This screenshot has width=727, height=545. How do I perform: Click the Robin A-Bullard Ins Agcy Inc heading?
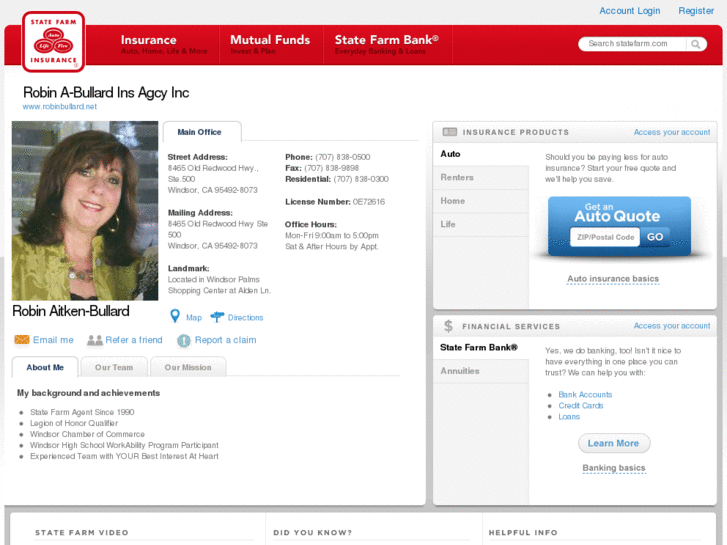[x=106, y=93]
